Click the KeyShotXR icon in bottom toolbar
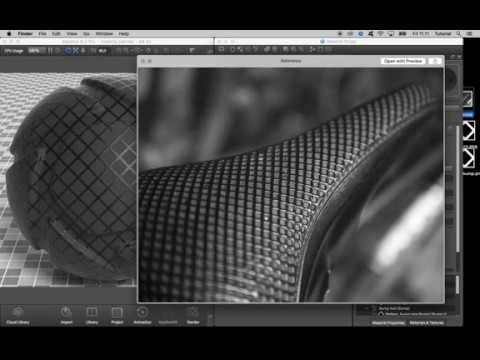 point(168,315)
